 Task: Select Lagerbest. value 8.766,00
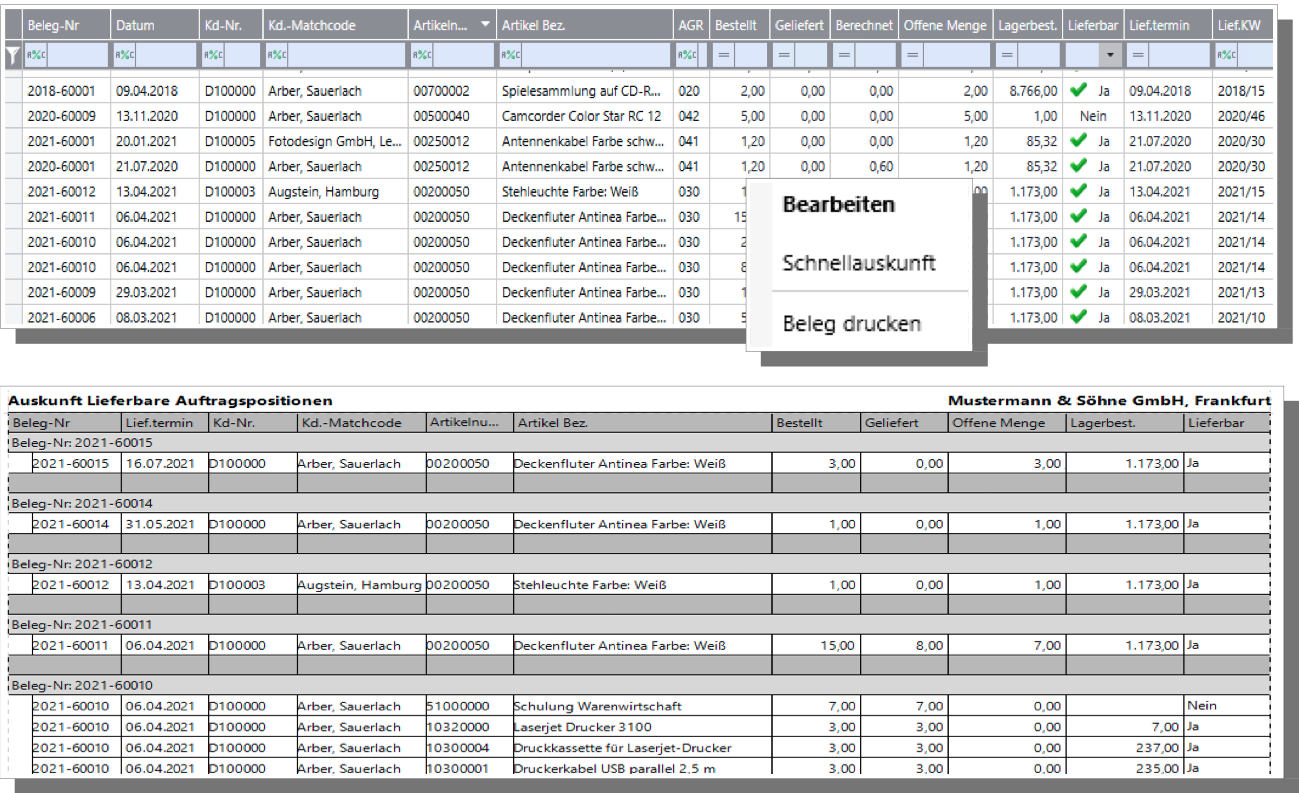point(1033,91)
